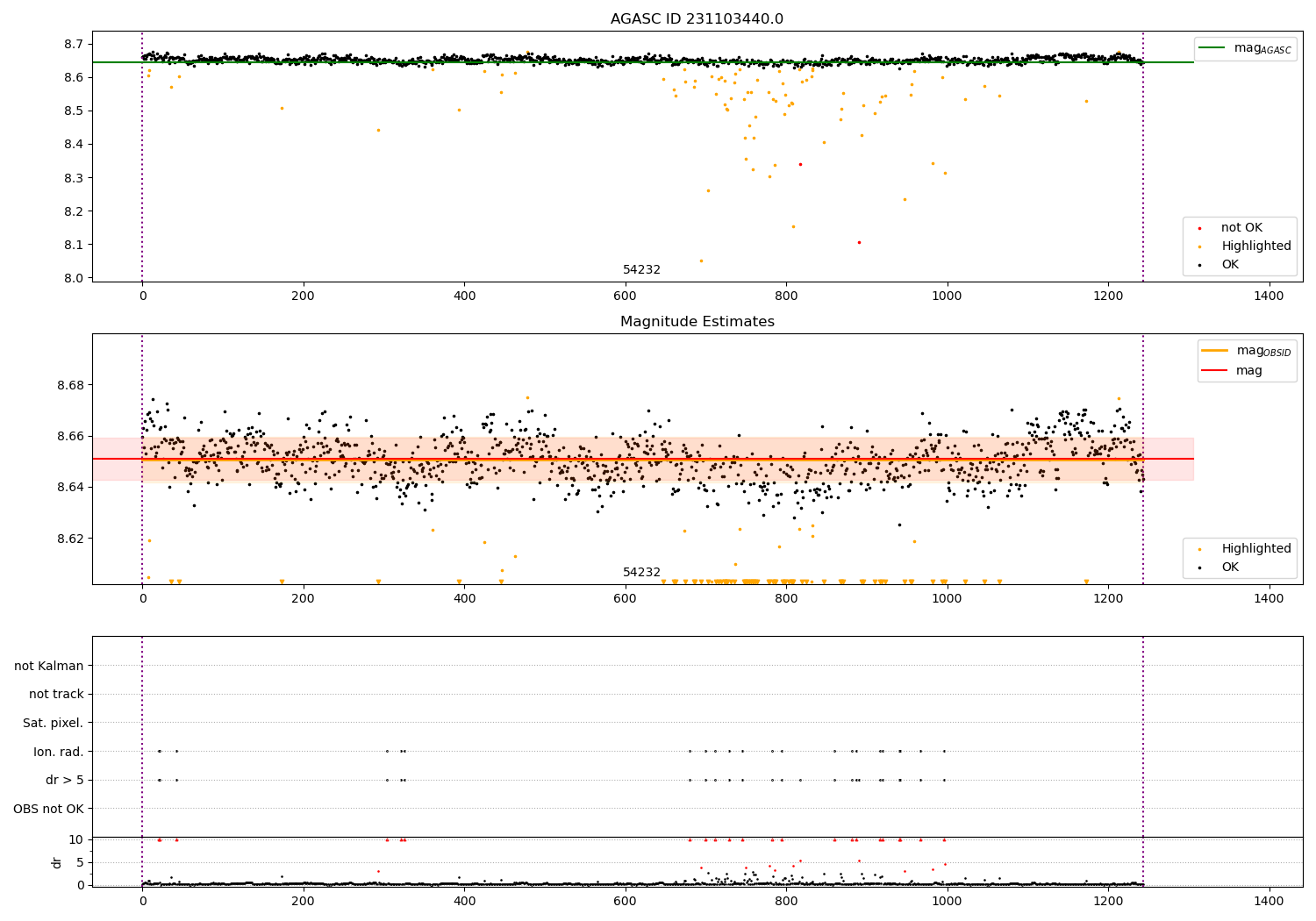Viewport: 1316px width, 921px height.
Task: Click the "not track" axis label
Action: click(x=56, y=694)
